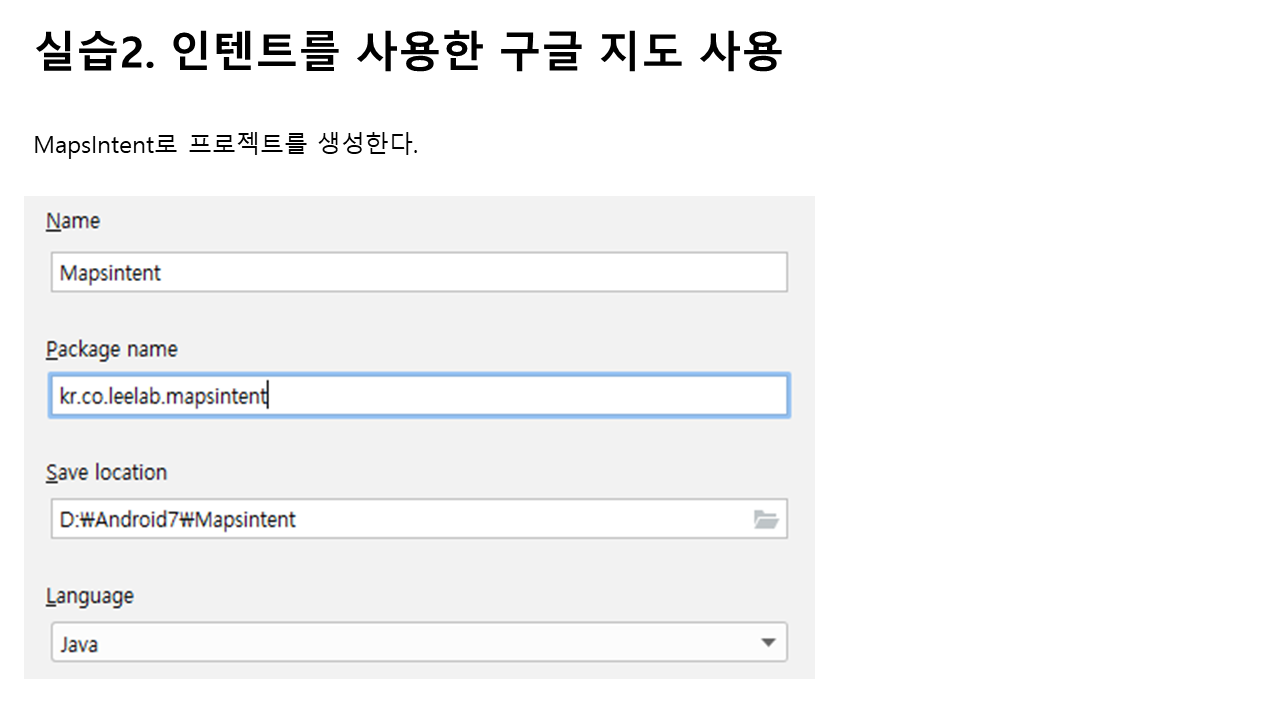This screenshot has height=720, width=1280.
Task: Click inside the Name input field
Action: (x=418, y=272)
